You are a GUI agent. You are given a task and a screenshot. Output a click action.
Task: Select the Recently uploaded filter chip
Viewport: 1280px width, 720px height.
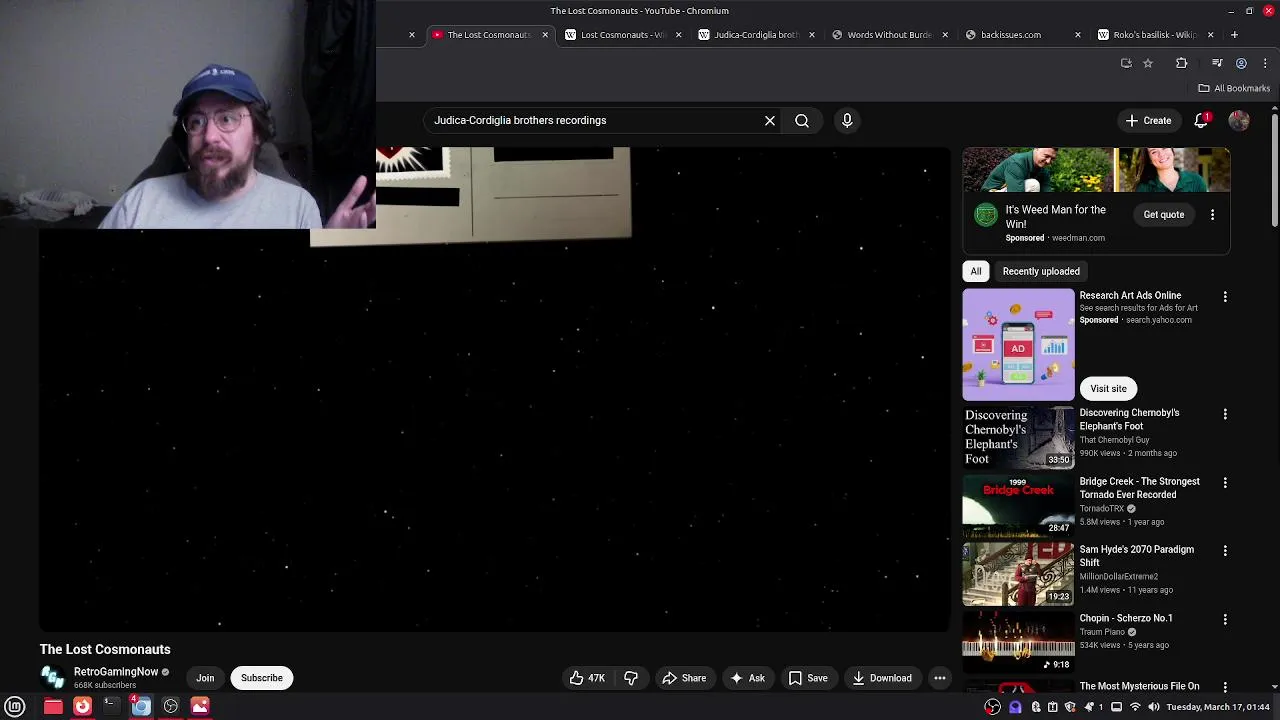coord(1041,271)
